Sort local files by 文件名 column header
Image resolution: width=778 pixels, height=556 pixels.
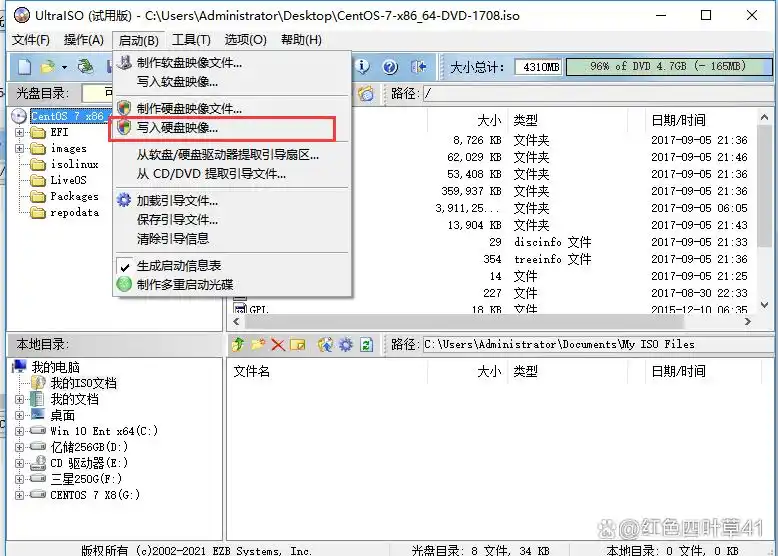(252, 371)
